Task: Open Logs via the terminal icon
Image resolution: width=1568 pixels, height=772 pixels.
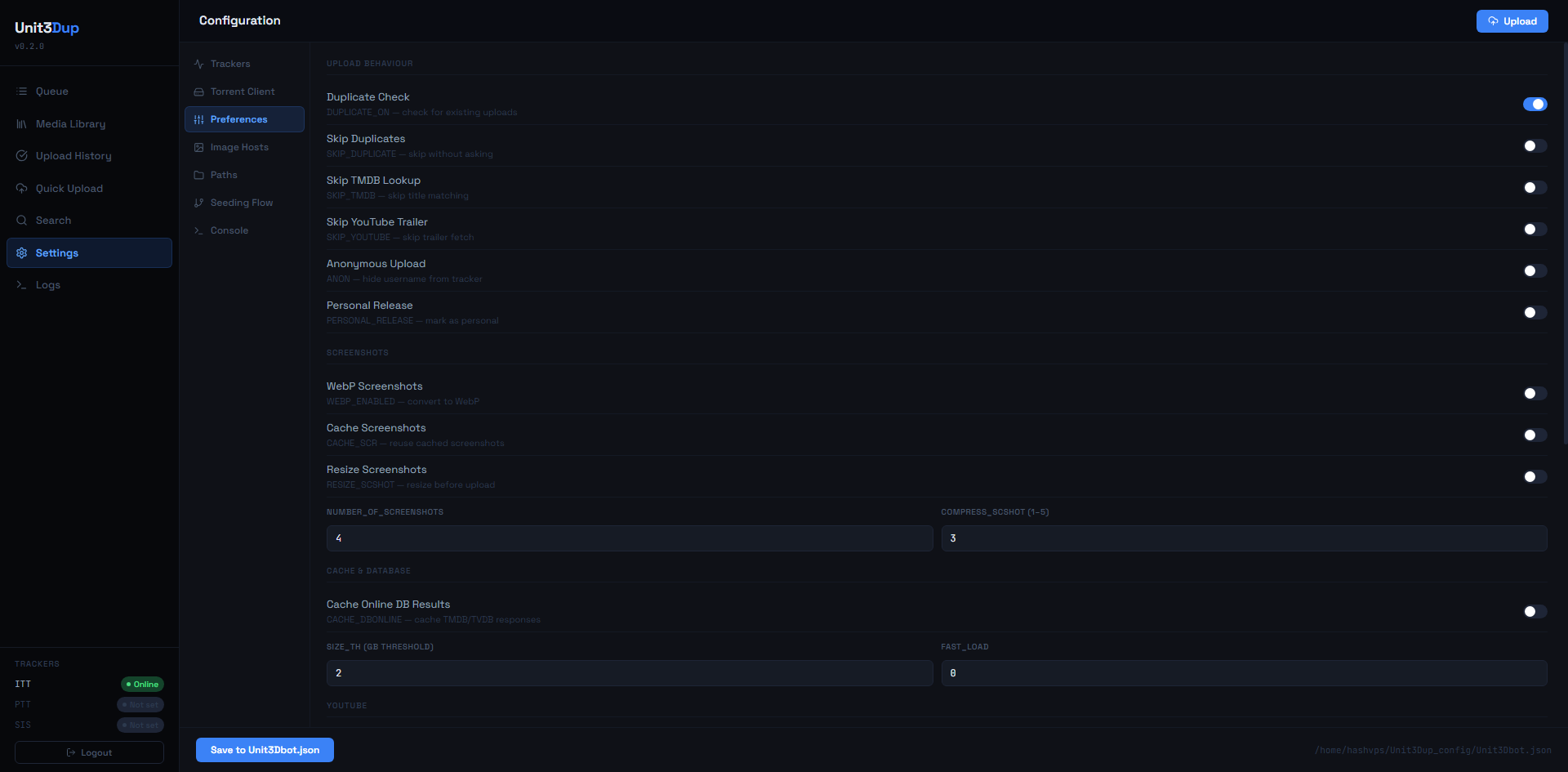Action: click(x=21, y=284)
